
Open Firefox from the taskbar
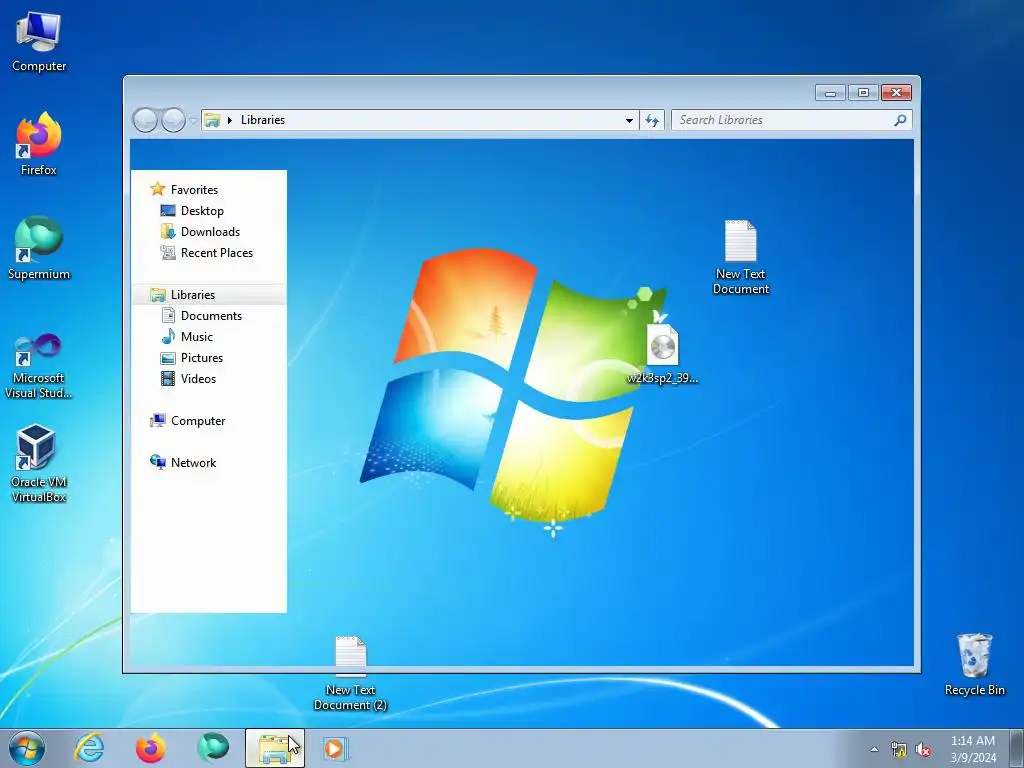pos(151,748)
